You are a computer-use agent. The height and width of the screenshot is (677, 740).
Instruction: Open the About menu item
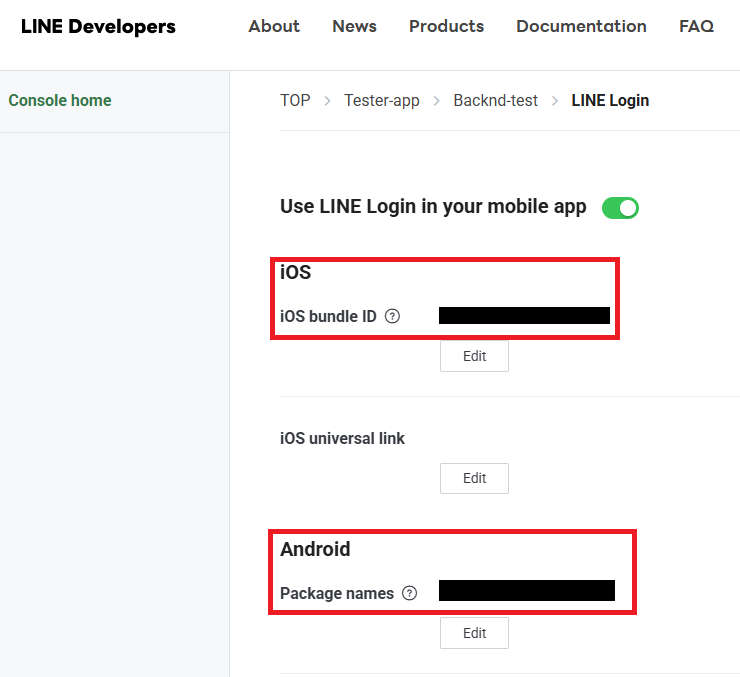(274, 27)
